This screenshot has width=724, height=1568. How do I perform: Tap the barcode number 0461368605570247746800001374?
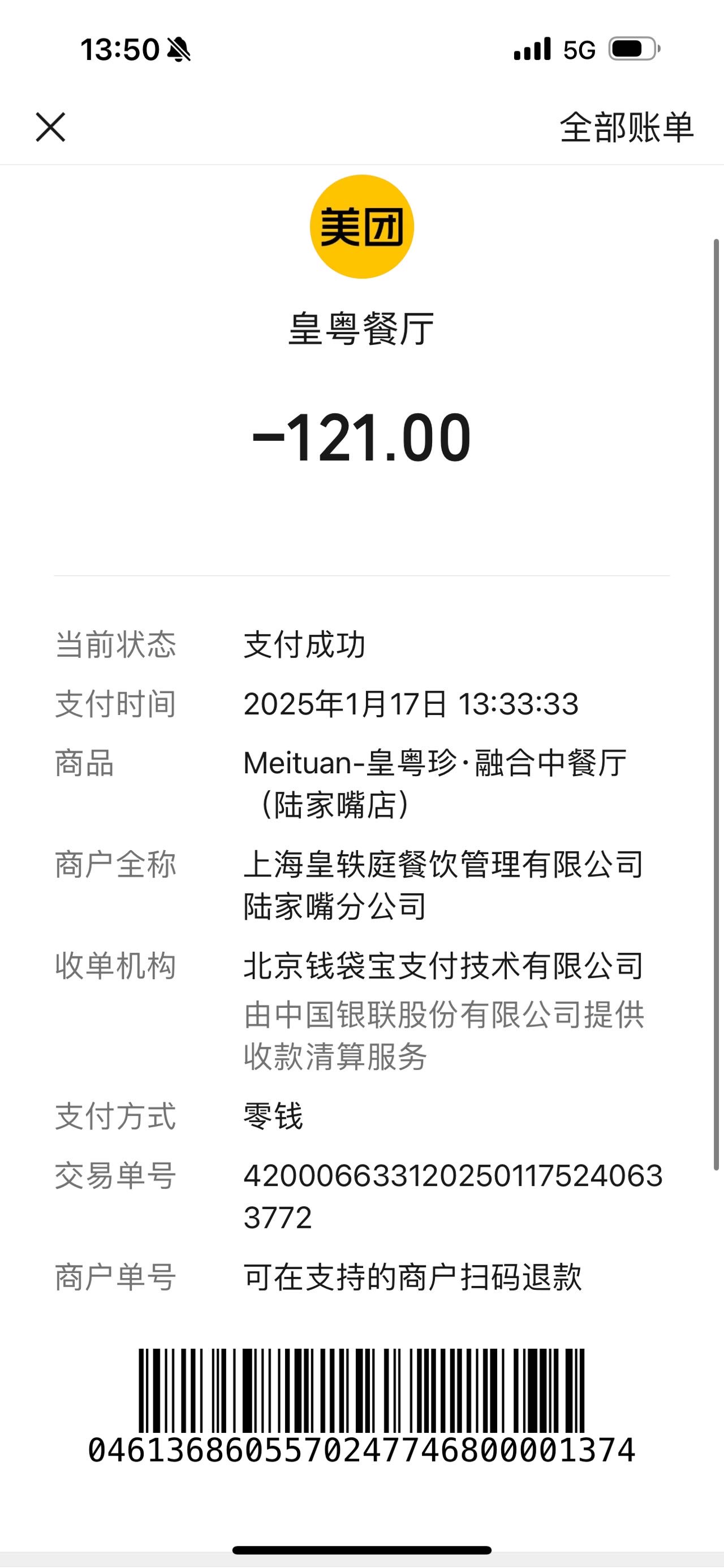coord(361,1450)
